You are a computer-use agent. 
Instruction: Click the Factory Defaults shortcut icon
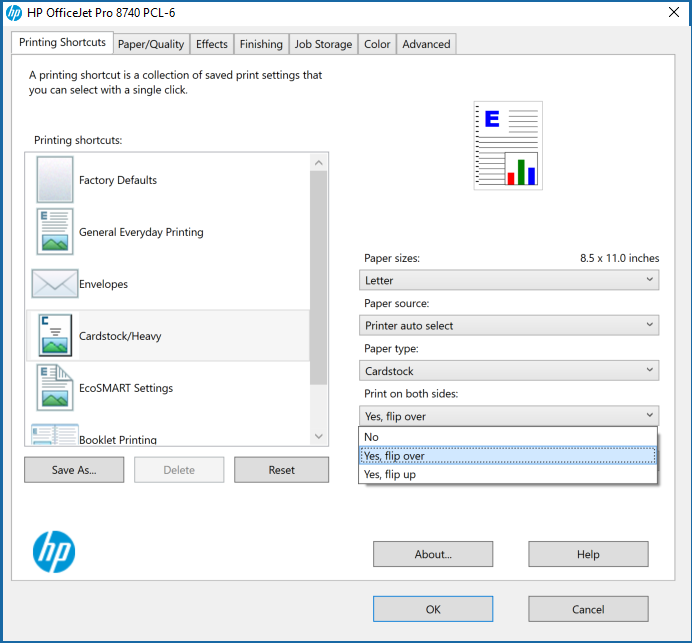pos(55,180)
